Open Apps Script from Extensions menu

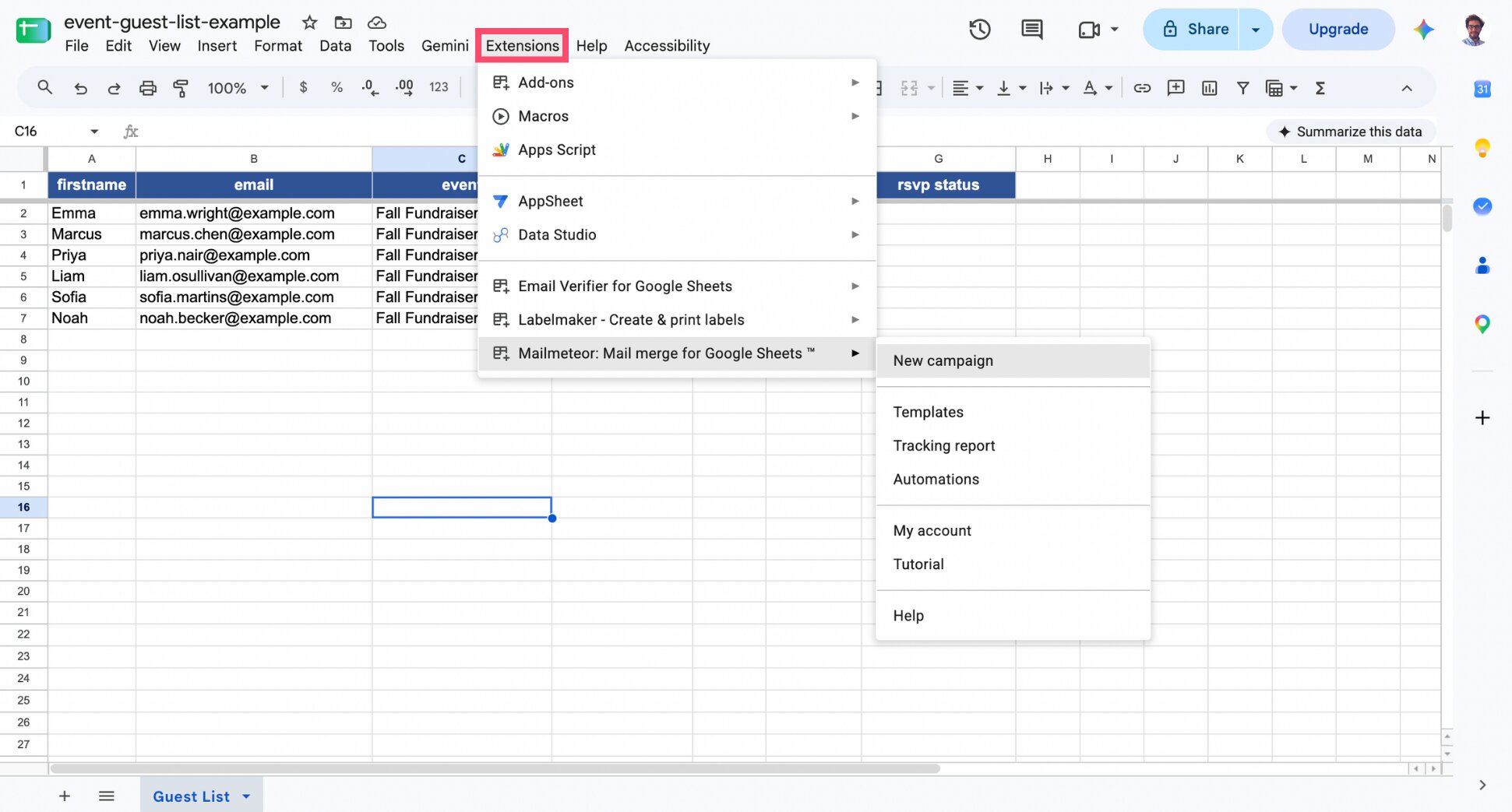pos(676,149)
